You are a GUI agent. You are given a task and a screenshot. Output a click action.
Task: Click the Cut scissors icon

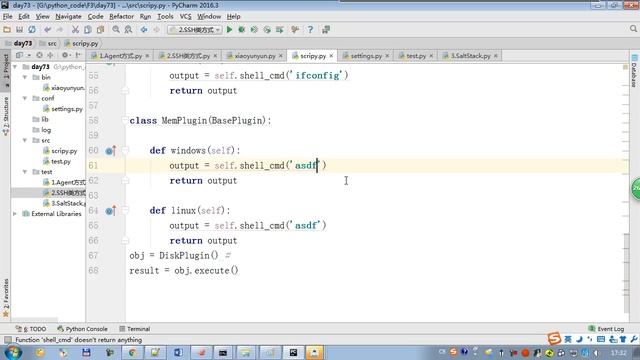point(75,29)
